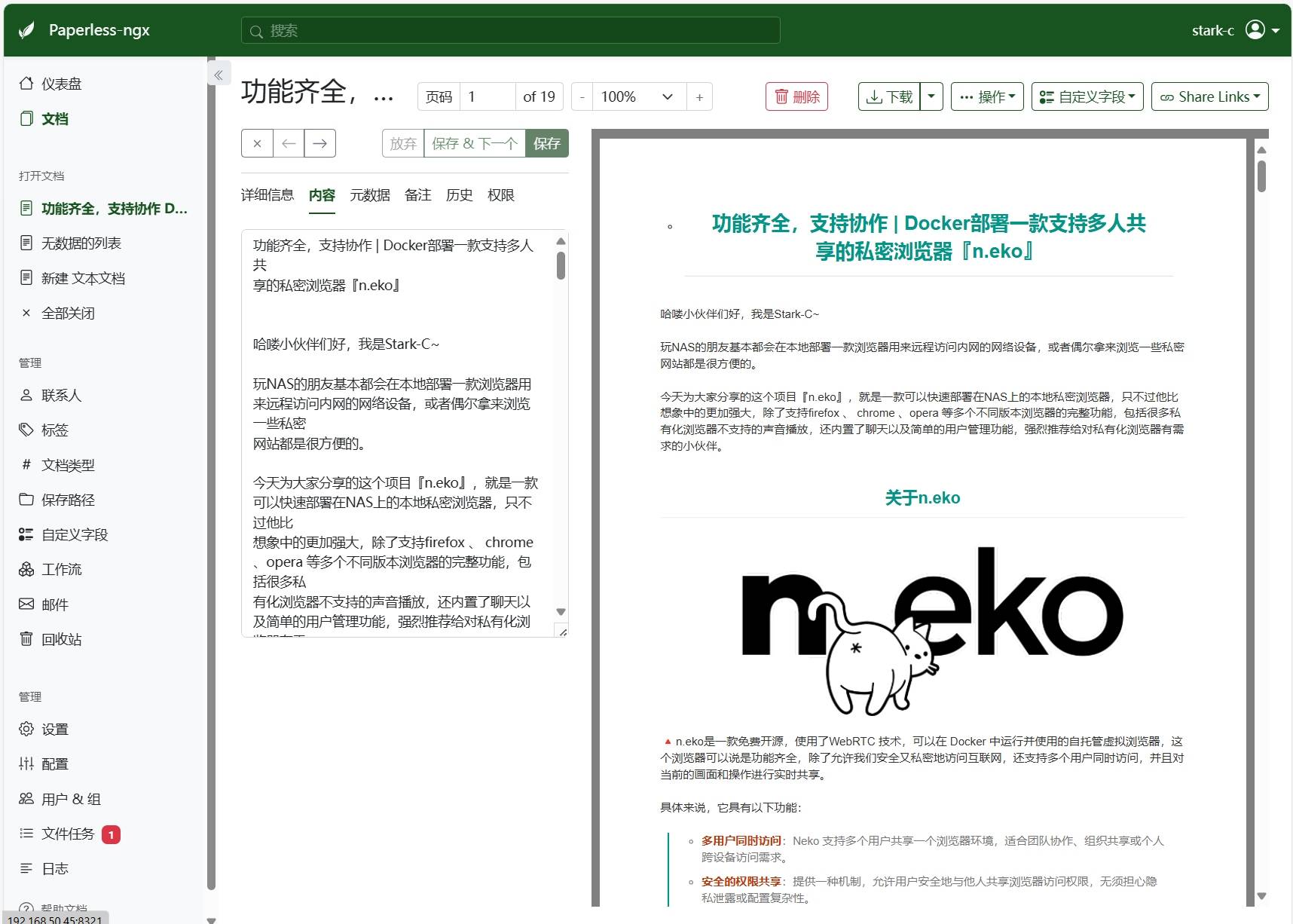Image resolution: width=1293 pixels, height=924 pixels.
Task: Close the document with the X button
Action: [257, 143]
